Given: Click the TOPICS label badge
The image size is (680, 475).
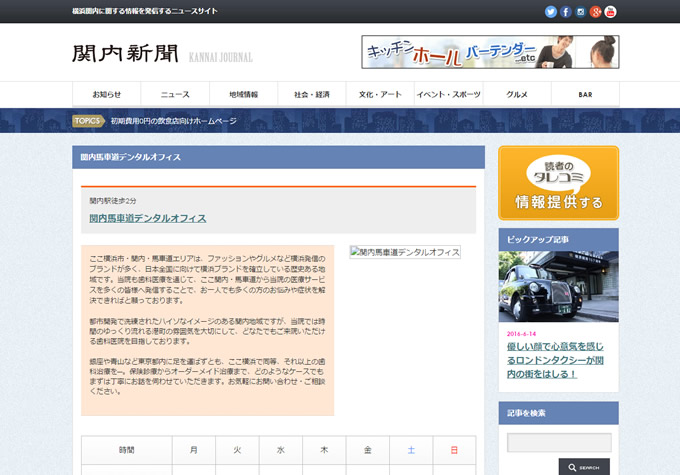Looking at the screenshot, I should (88, 121).
